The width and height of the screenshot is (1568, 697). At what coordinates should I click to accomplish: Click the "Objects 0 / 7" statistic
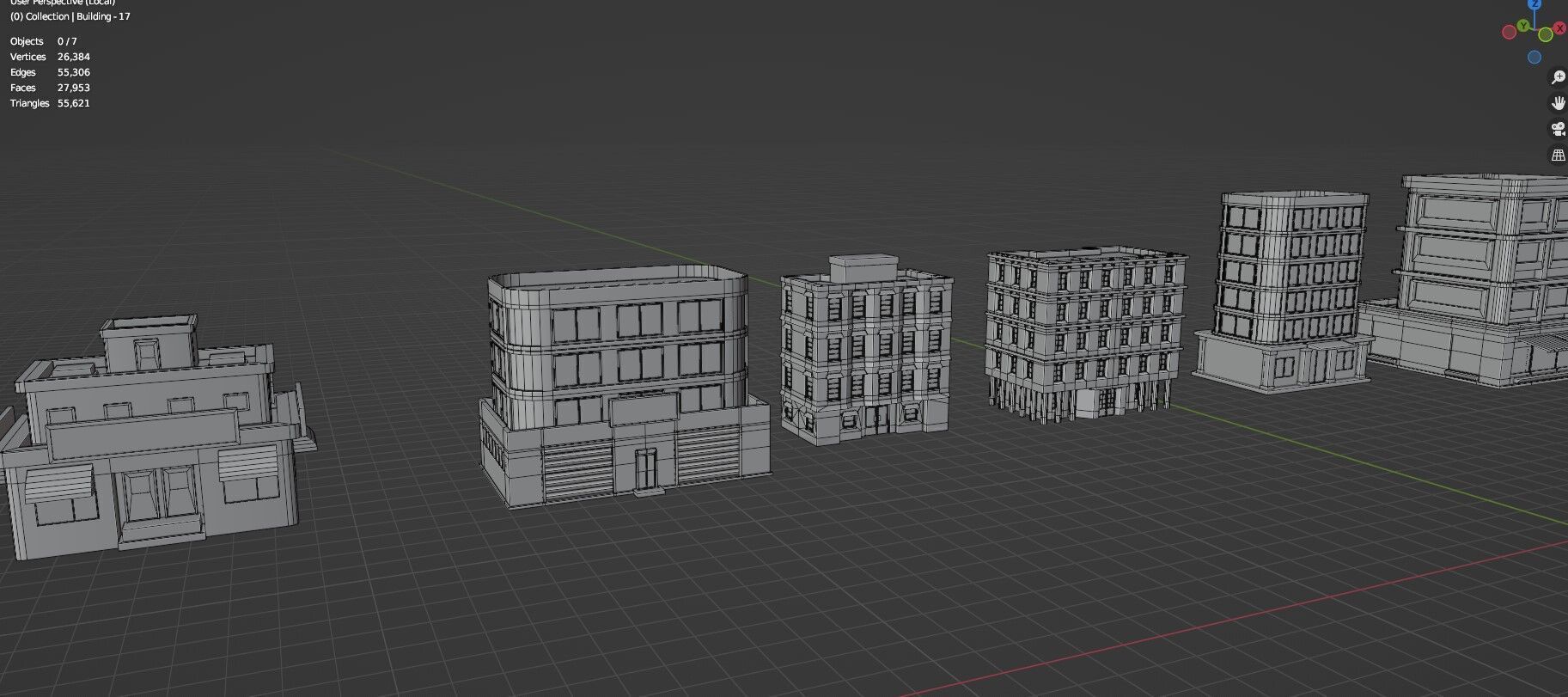pyautogui.click(x=44, y=41)
